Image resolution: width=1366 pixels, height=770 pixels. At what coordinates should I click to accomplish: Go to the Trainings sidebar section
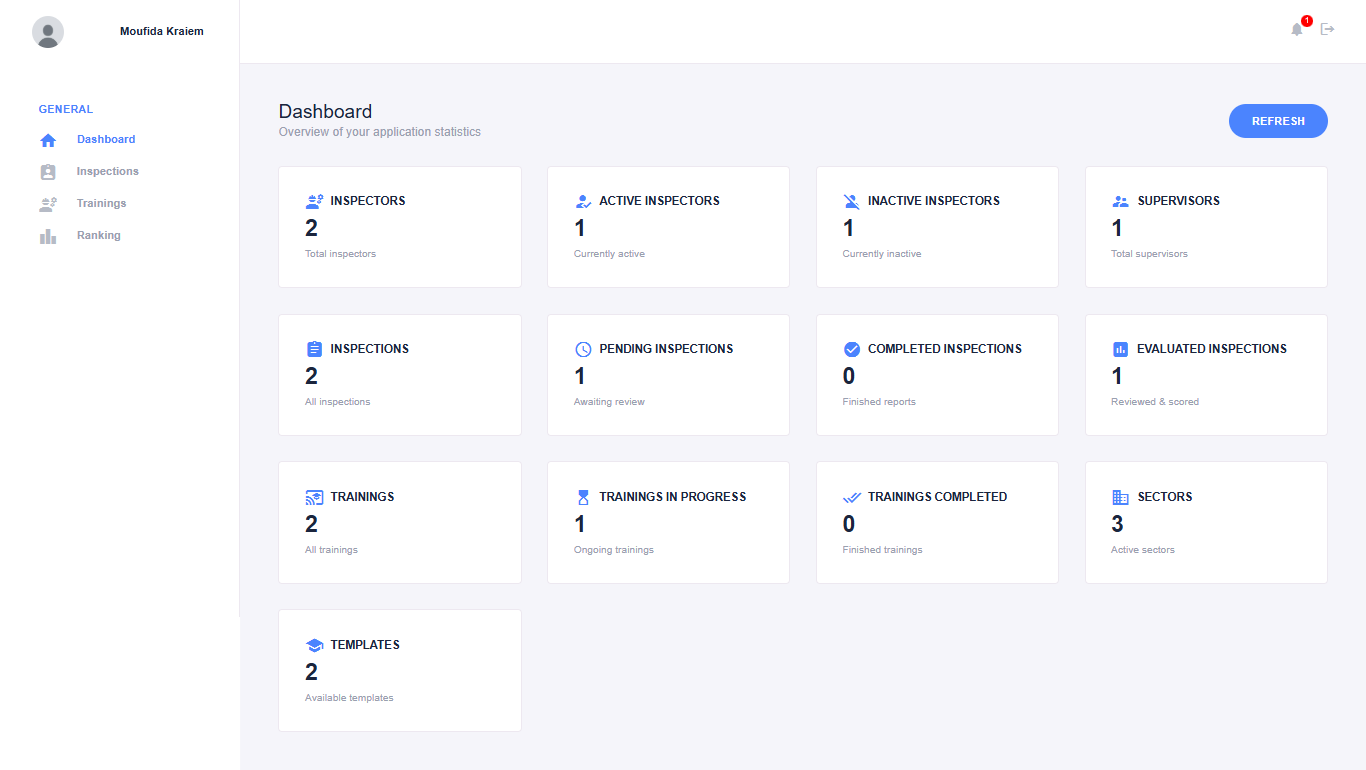(103, 203)
